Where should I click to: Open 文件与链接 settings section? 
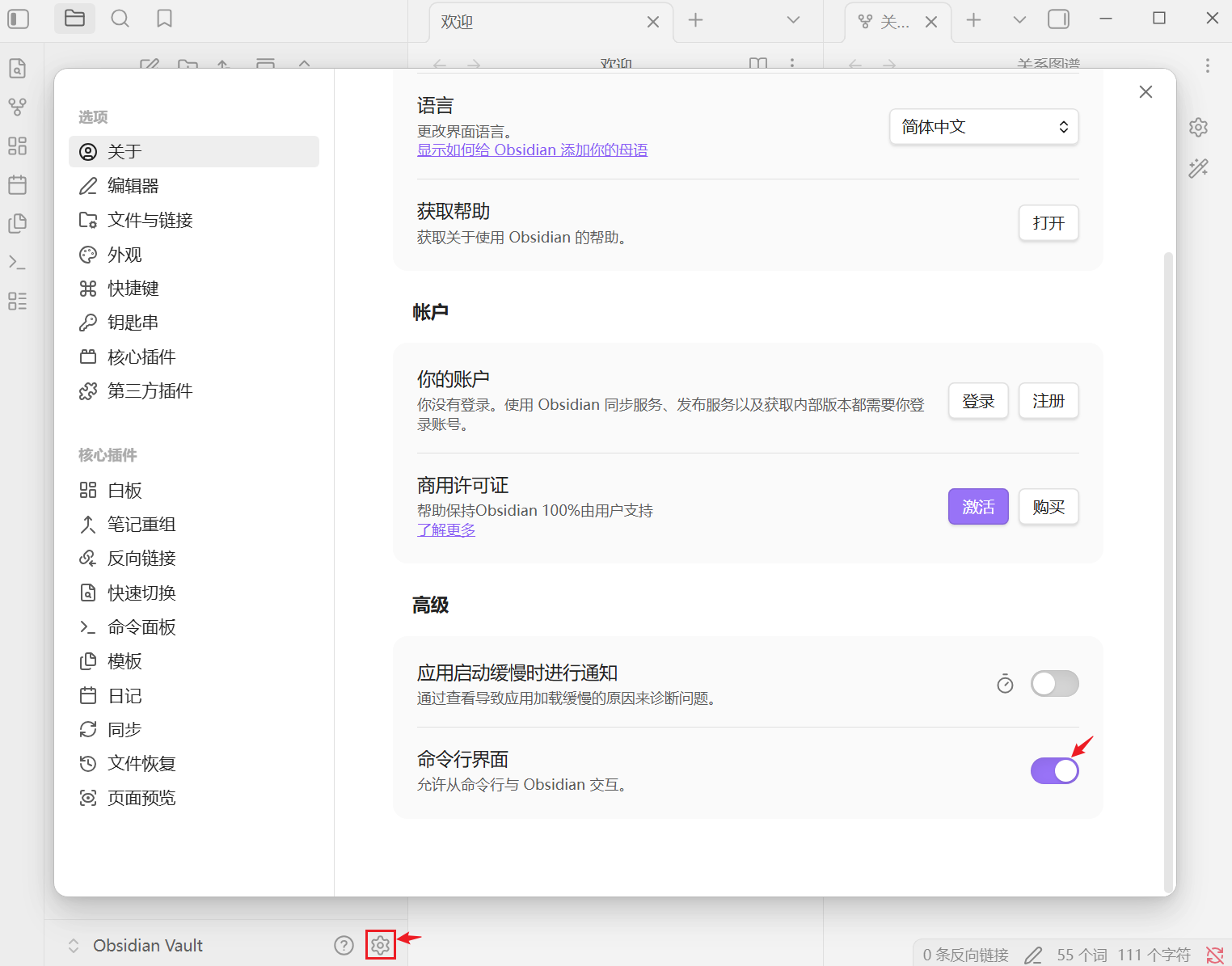click(194, 220)
